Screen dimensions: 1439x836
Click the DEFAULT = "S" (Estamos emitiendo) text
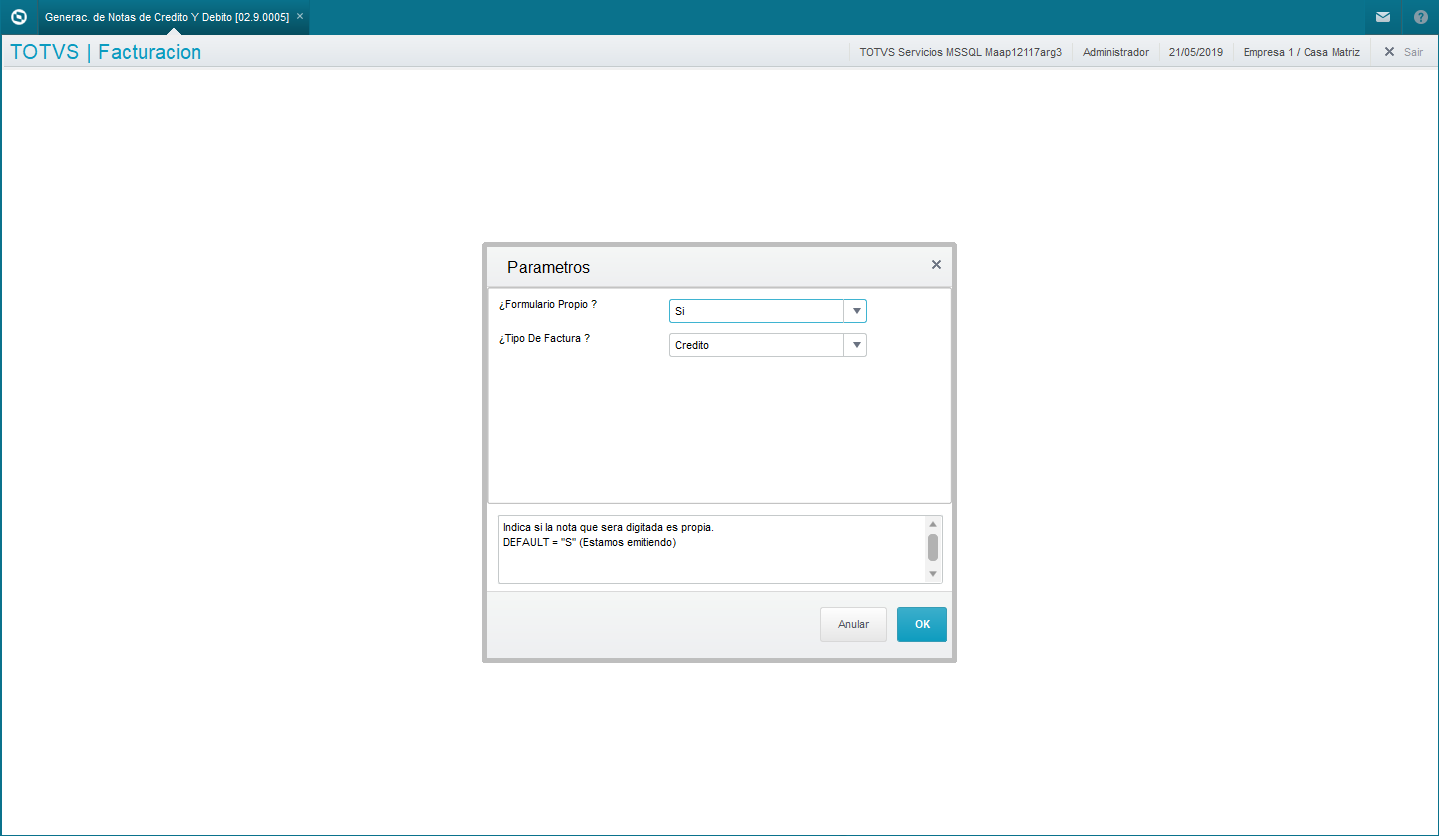click(590, 542)
